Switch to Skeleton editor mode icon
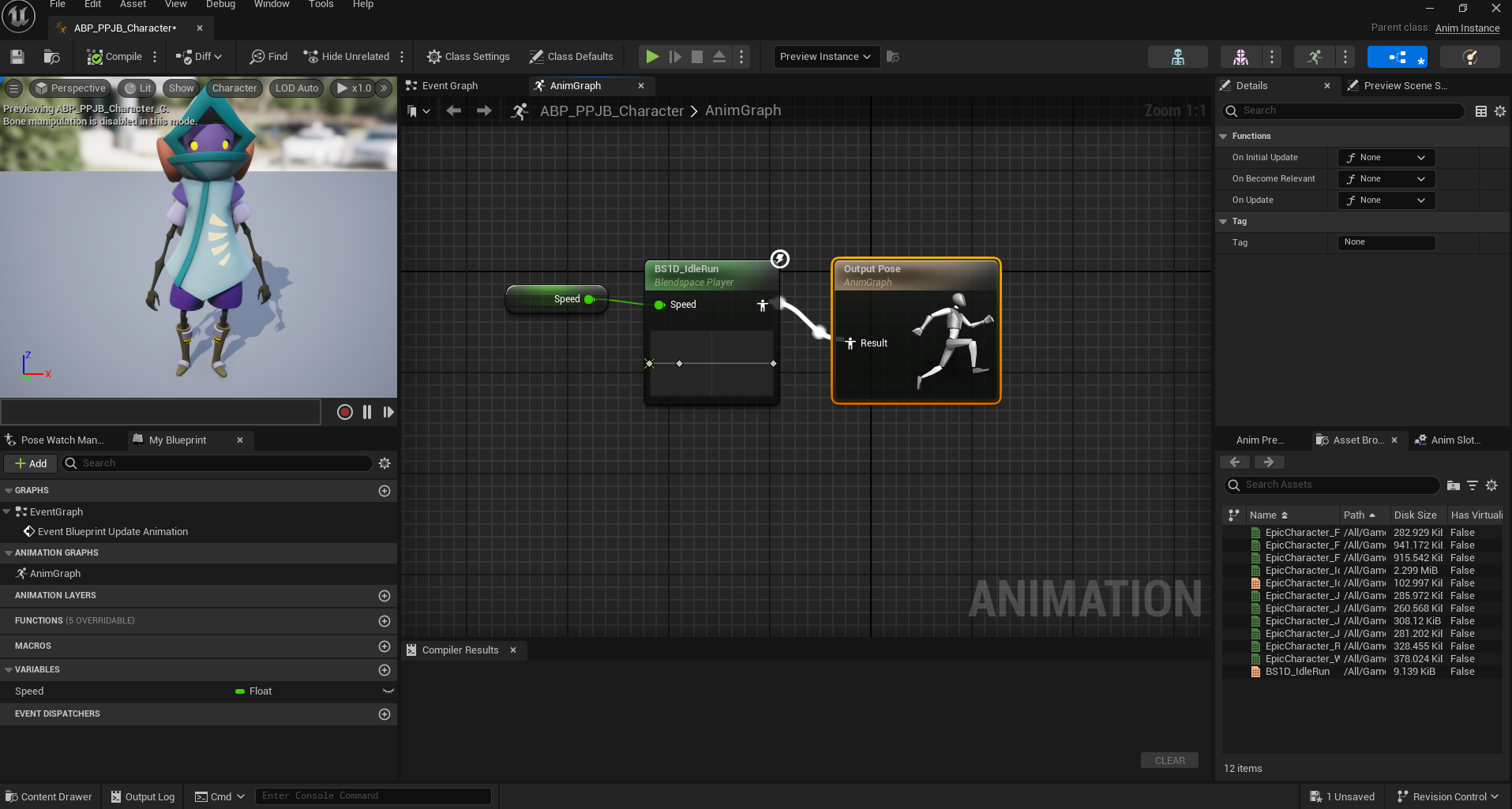The image size is (1512, 809). click(x=1177, y=57)
